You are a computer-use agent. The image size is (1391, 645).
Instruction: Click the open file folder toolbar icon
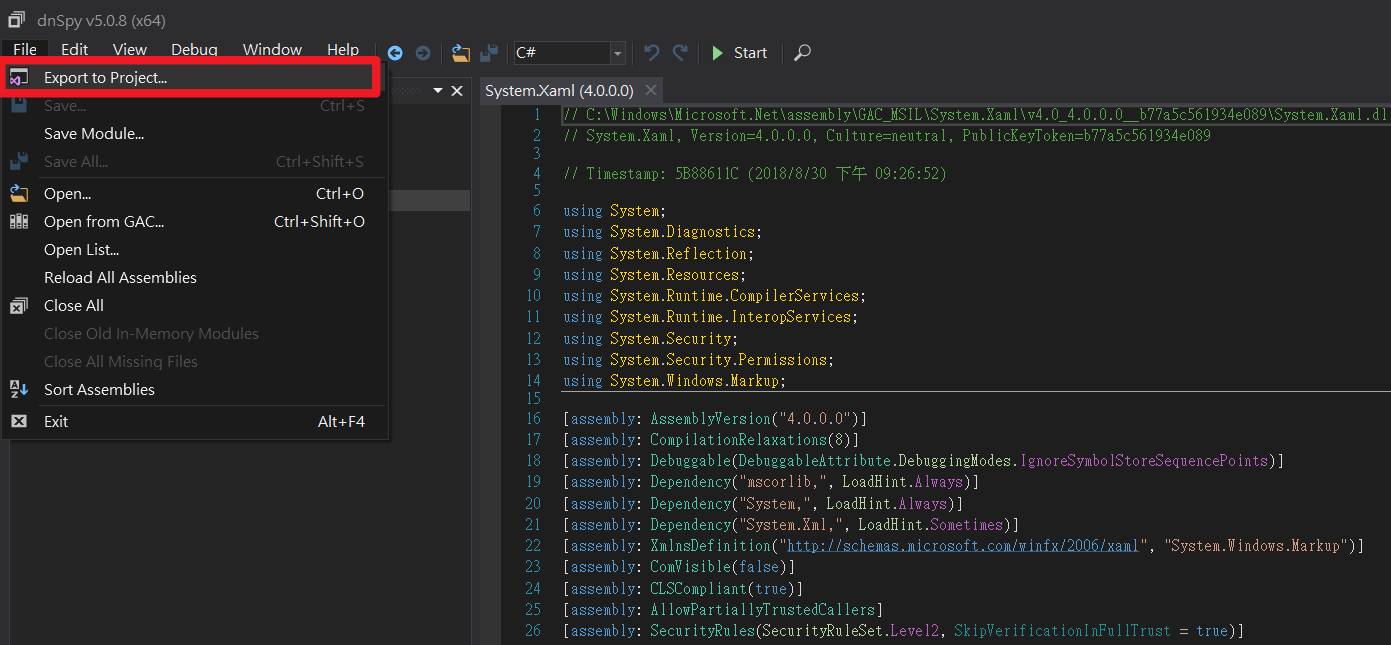click(x=460, y=53)
